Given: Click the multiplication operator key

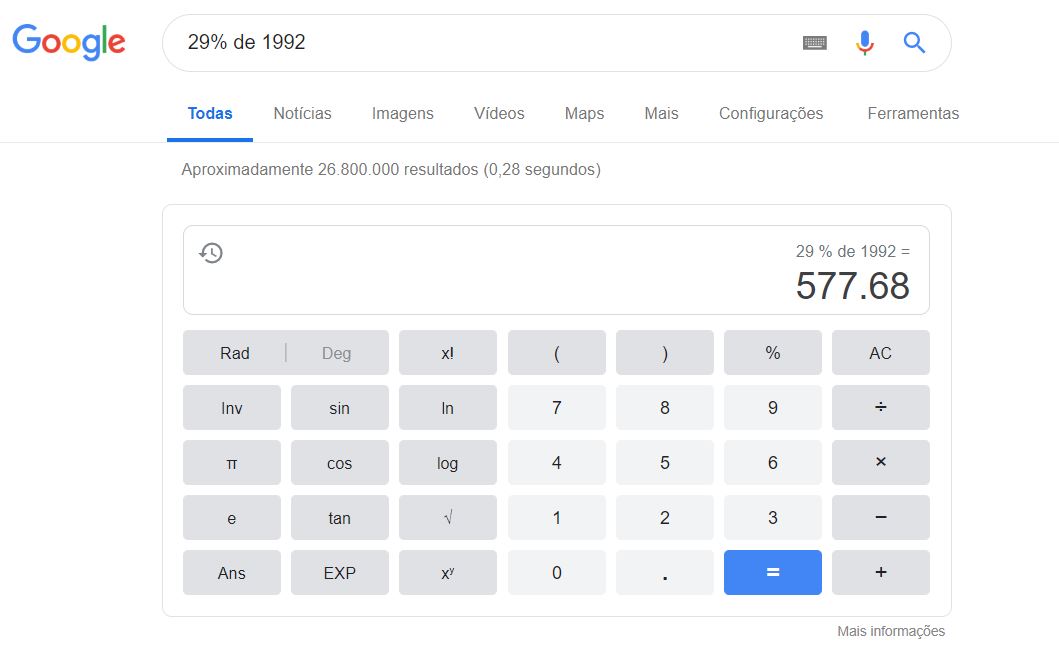Looking at the screenshot, I should 881,463.
